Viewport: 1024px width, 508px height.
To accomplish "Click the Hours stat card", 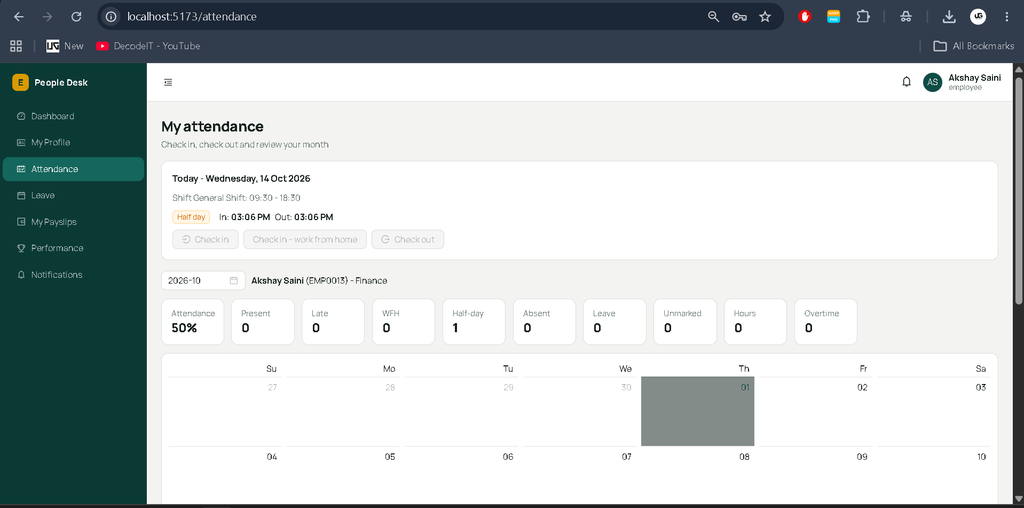I will 756,321.
